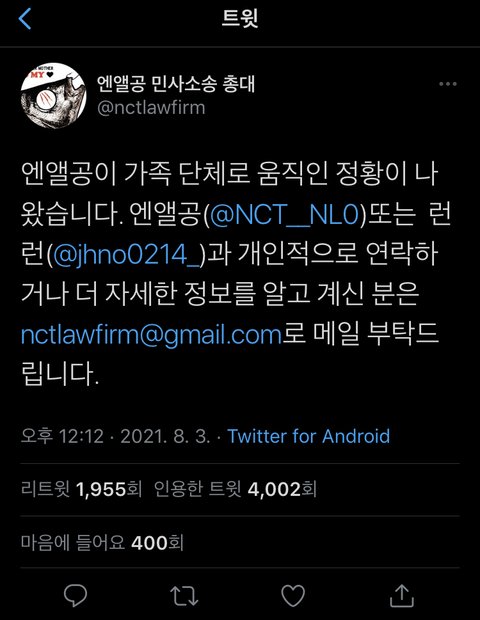The height and width of the screenshot is (620, 480).
Task: Tap the tweet timestamp 오후 12:12
Action: point(62,436)
